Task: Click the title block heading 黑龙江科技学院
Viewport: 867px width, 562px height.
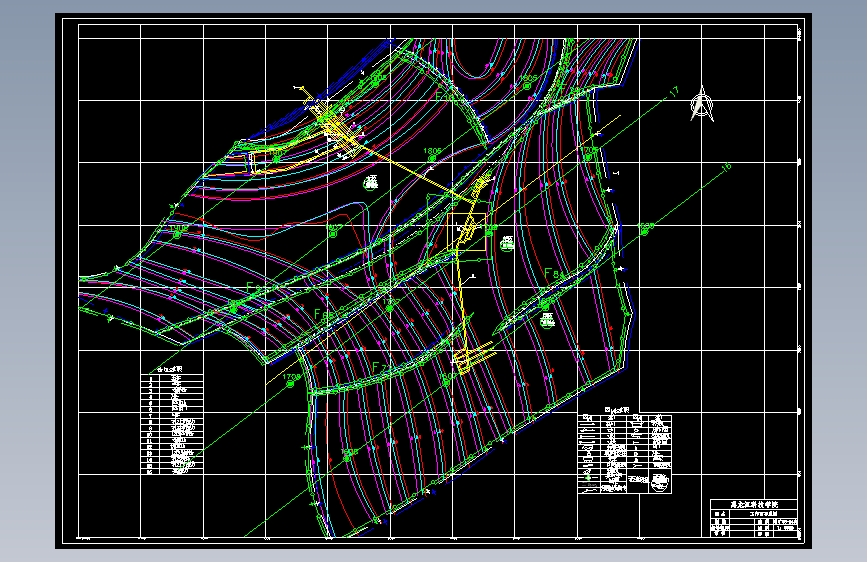Action: tap(754, 504)
